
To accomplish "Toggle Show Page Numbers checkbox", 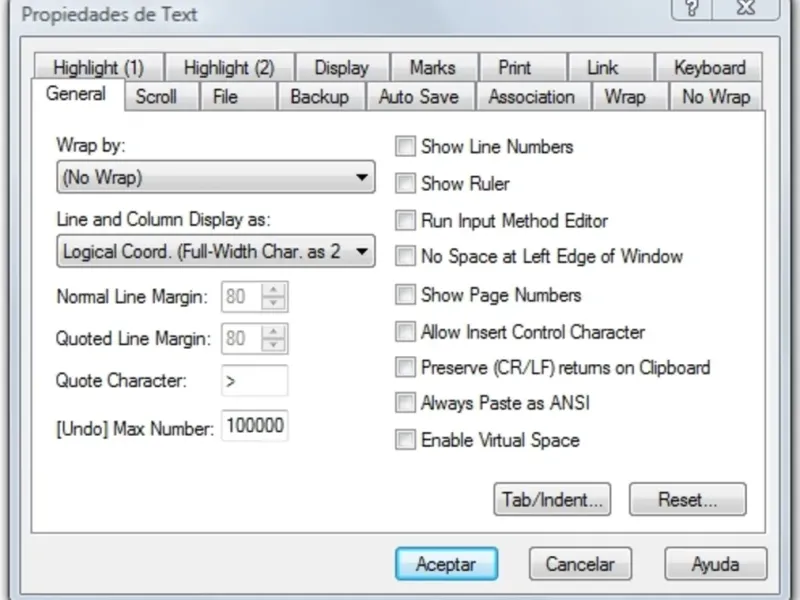I will (x=406, y=294).
